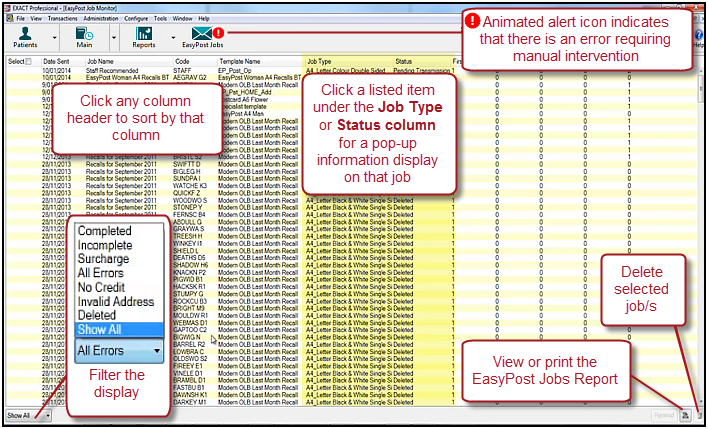Click the GAPTOO C2 code cell

[x=190, y=330]
